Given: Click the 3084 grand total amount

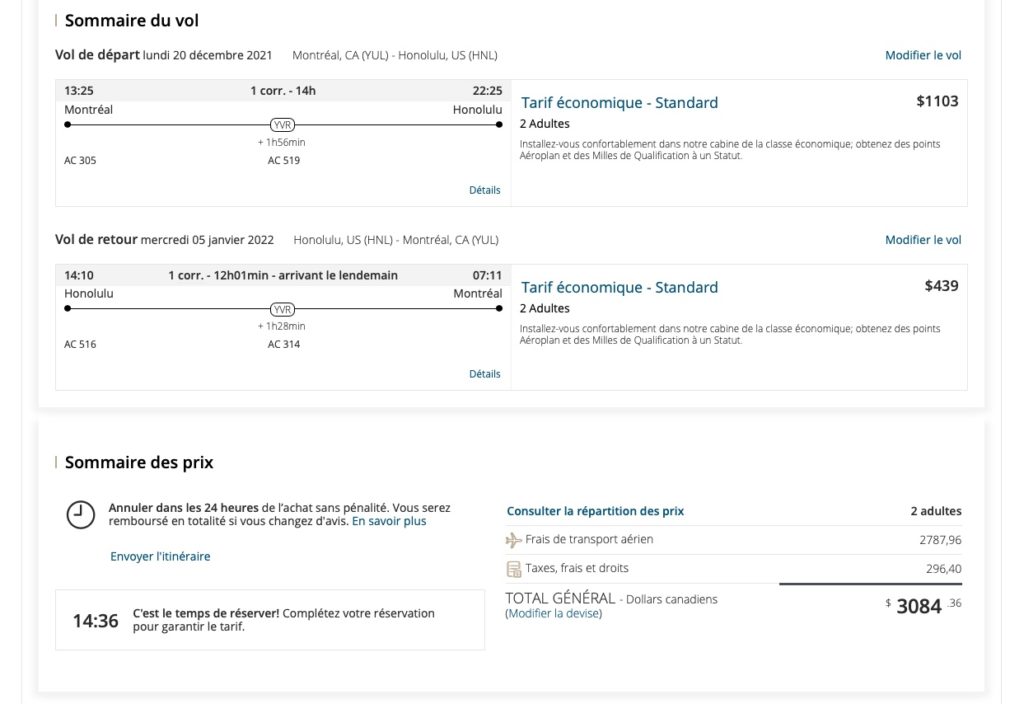Looking at the screenshot, I should click(x=918, y=606).
